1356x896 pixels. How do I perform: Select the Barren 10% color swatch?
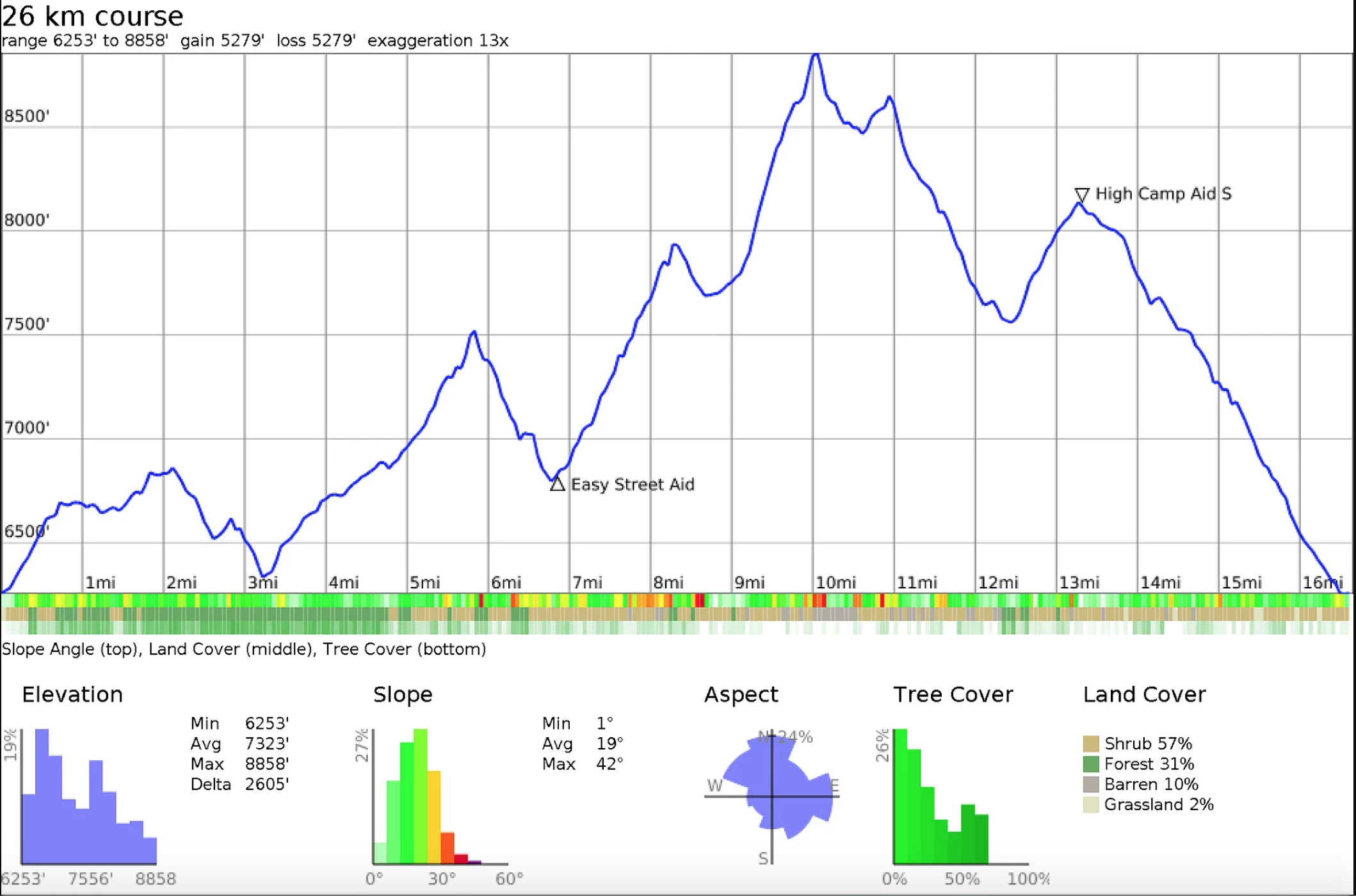1091,785
